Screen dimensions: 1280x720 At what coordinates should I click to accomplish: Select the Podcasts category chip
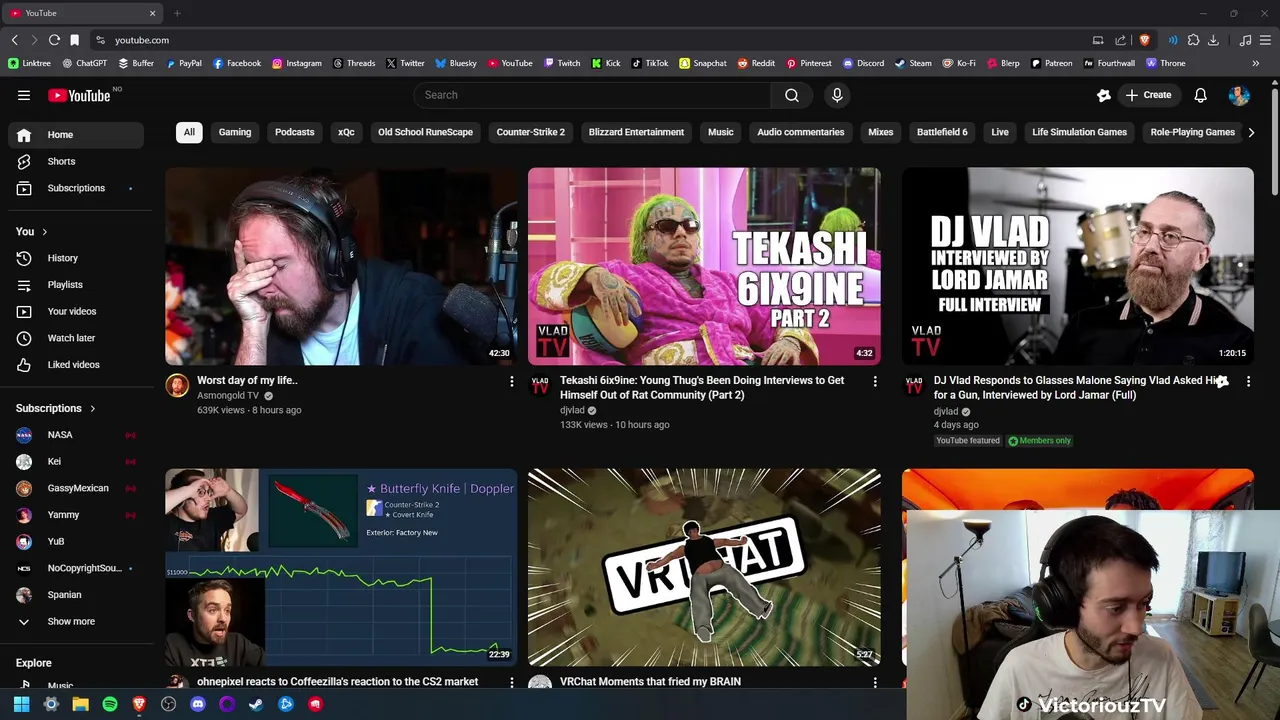click(x=295, y=132)
